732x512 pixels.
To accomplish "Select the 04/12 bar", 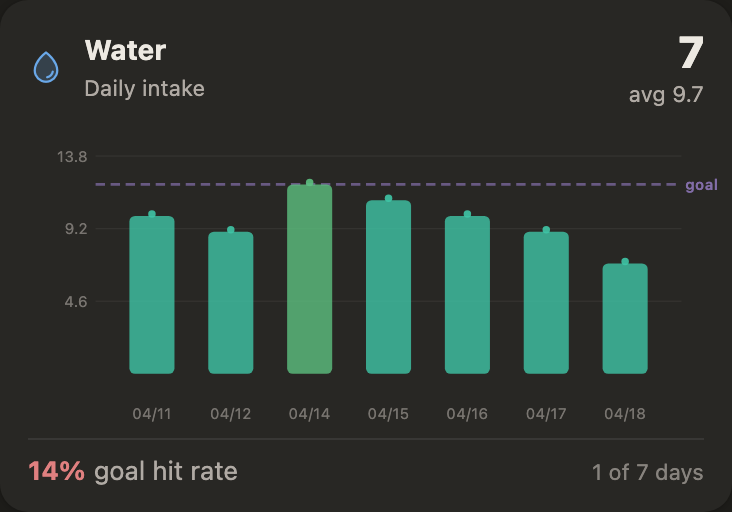I will pos(231,303).
